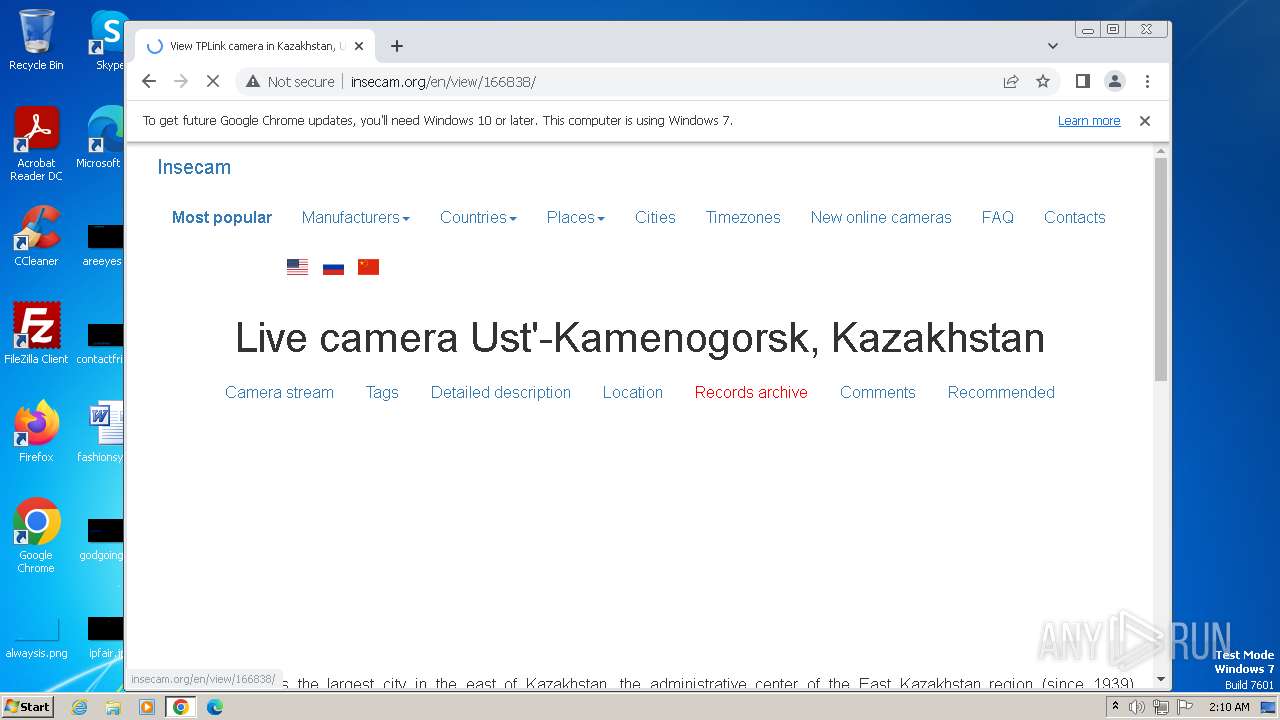Open the tab search chevron

[1052, 46]
